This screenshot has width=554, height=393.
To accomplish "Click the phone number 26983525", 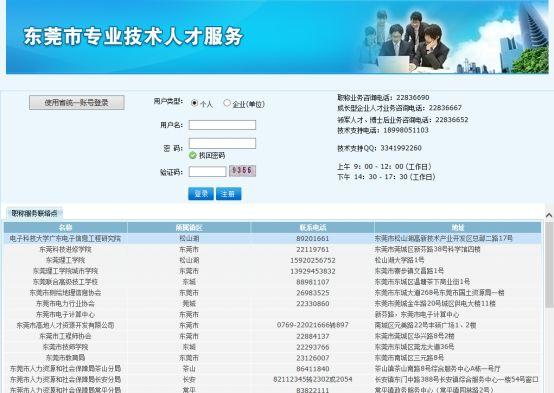I will (313, 293).
